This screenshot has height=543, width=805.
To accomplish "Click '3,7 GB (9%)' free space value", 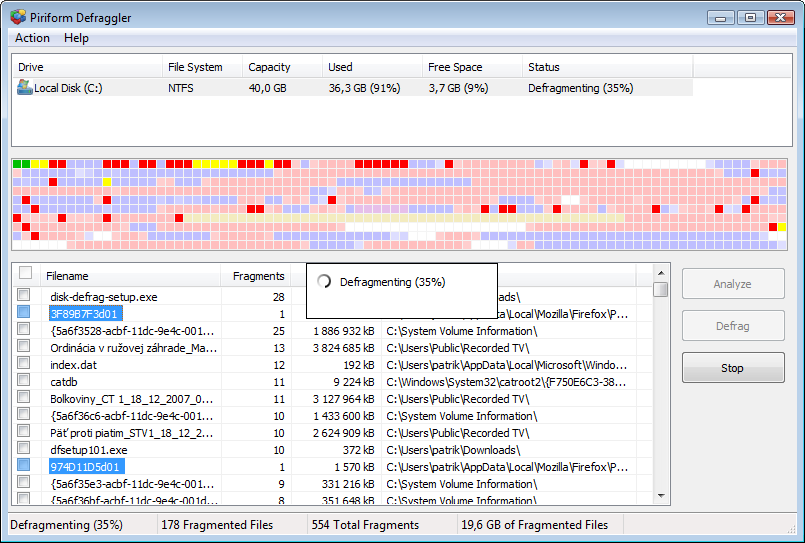I will point(458,88).
